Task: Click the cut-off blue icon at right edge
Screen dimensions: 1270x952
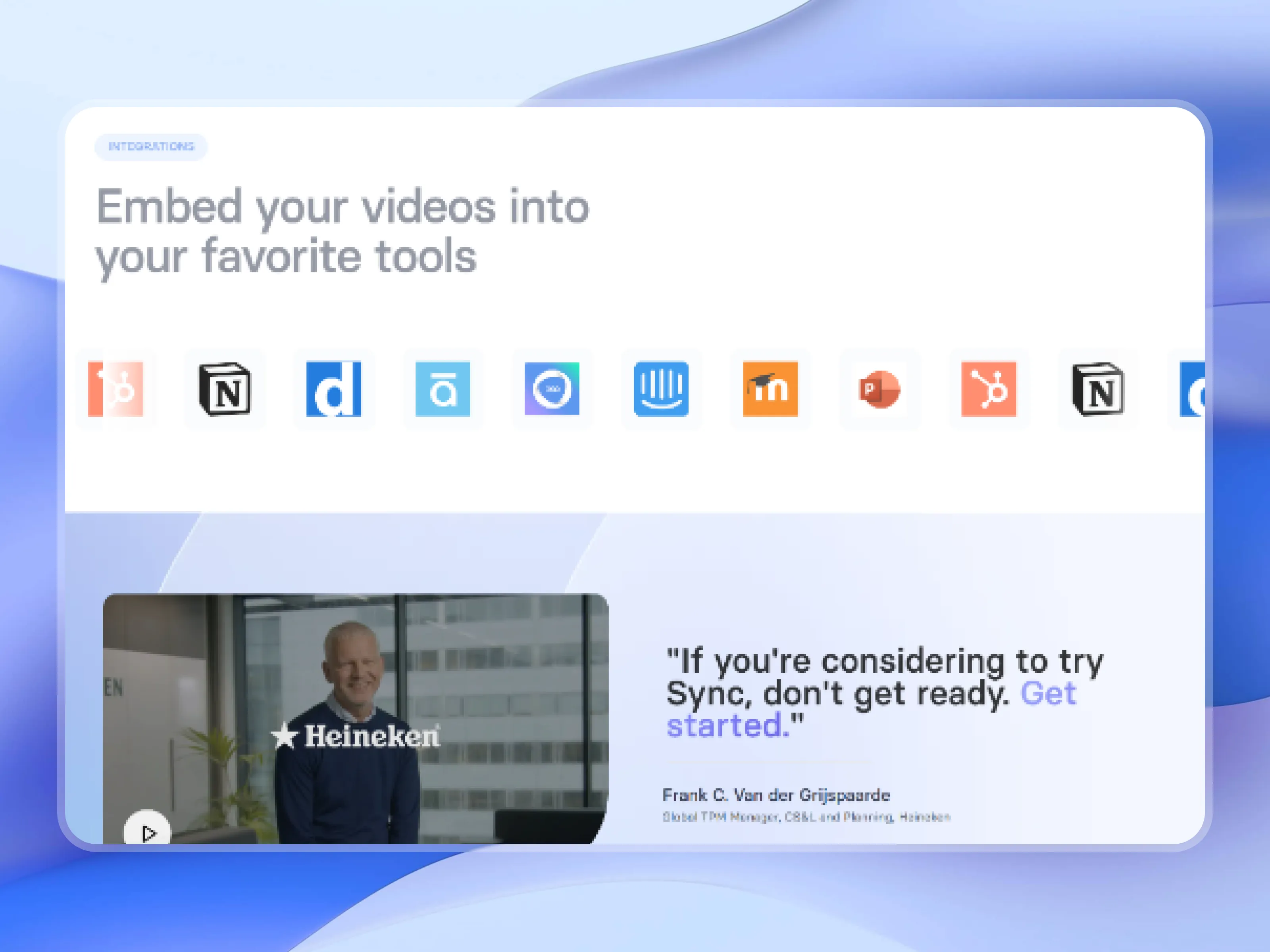Action: click(x=1193, y=389)
